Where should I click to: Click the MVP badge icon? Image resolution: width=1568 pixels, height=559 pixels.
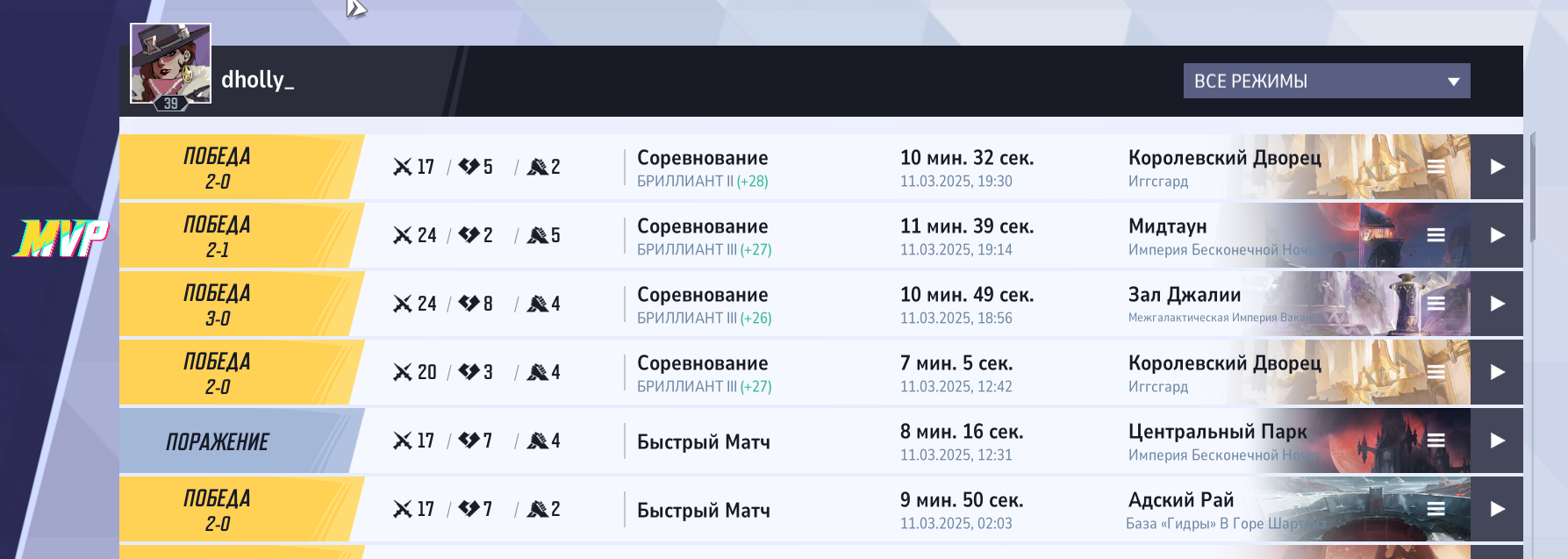(x=61, y=239)
